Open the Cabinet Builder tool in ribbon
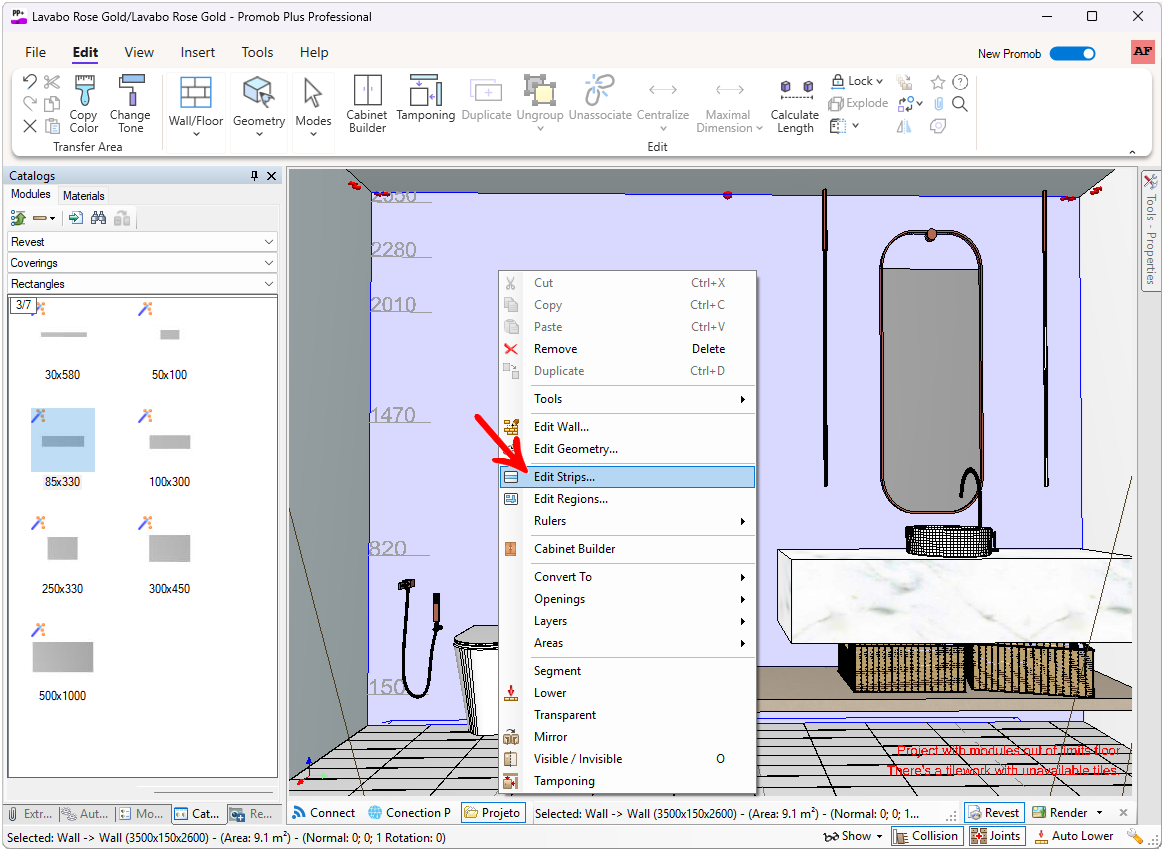Image resolution: width=1167 pixels, height=852 pixels. (x=367, y=103)
